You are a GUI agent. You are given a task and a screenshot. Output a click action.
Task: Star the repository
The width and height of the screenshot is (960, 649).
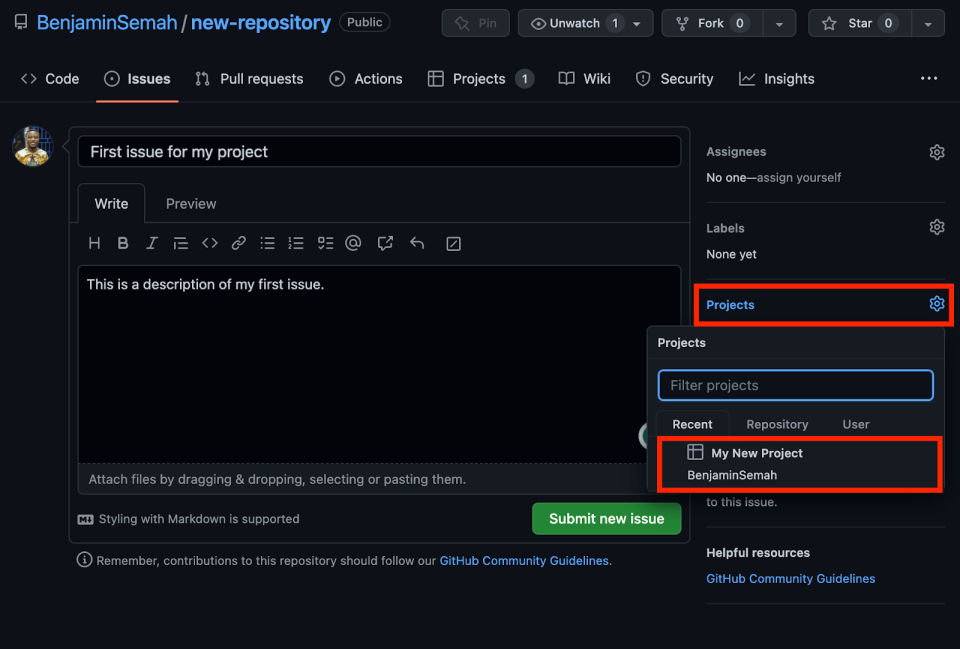click(x=860, y=23)
